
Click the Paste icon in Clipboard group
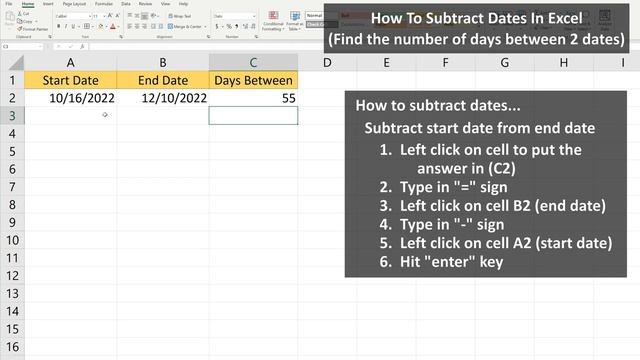click(x=10, y=17)
